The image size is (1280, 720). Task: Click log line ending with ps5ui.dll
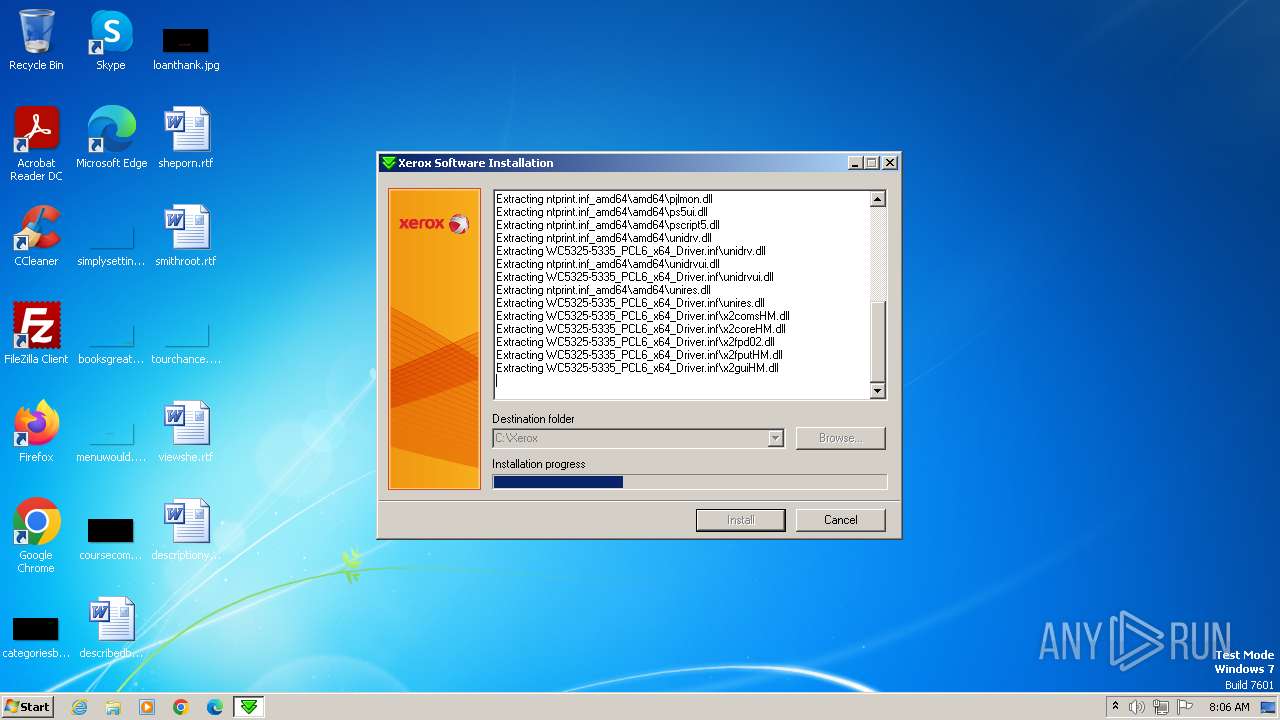(x=602, y=212)
